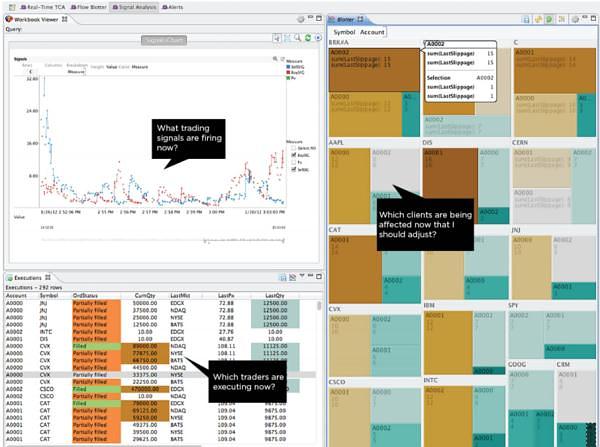The width and height of the screenshot is (600, 447).
Task: Click the small edit icon above chart legend
Action: pos(282,59)
